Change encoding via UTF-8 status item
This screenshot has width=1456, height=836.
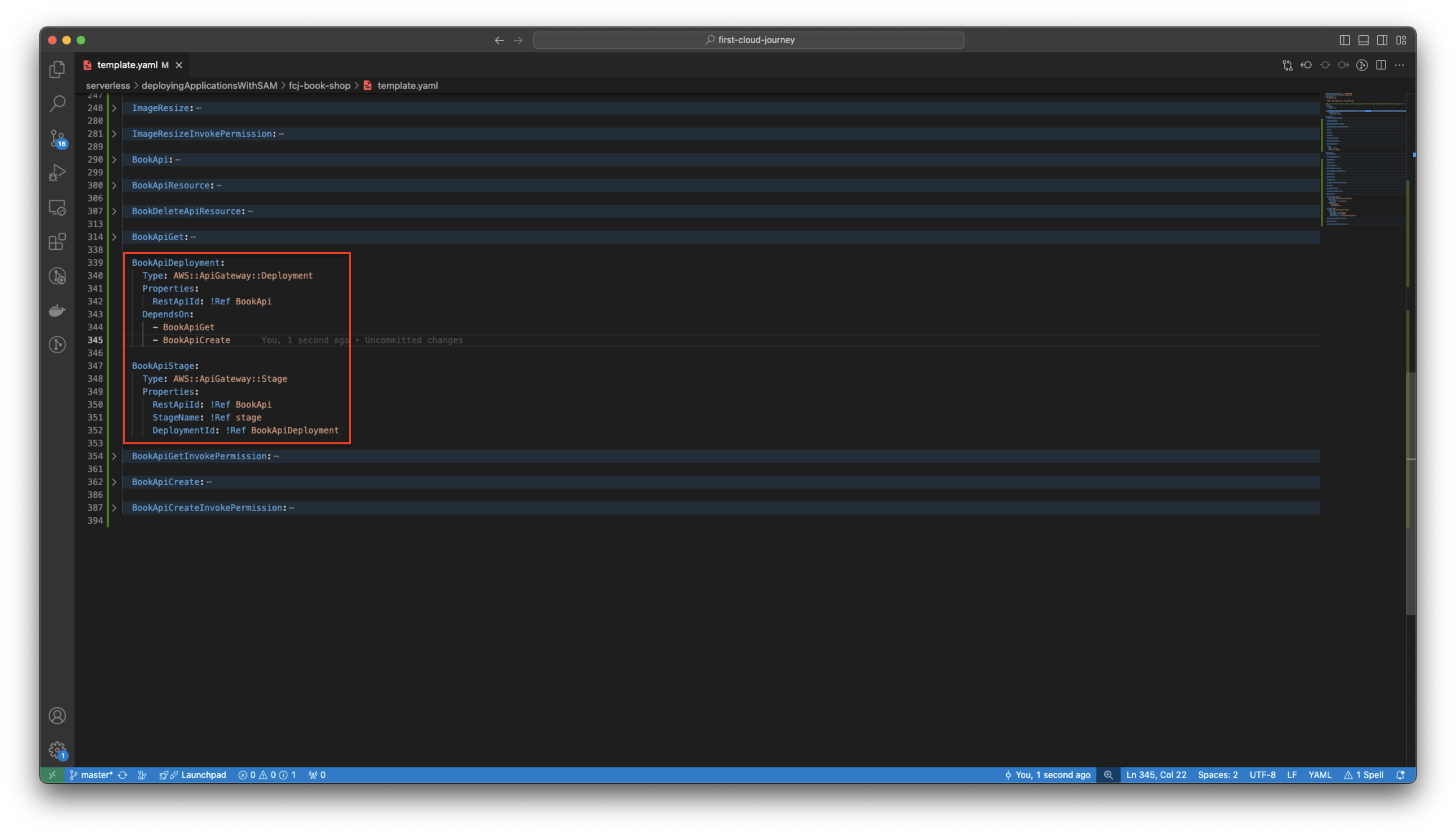(1263, 775)
